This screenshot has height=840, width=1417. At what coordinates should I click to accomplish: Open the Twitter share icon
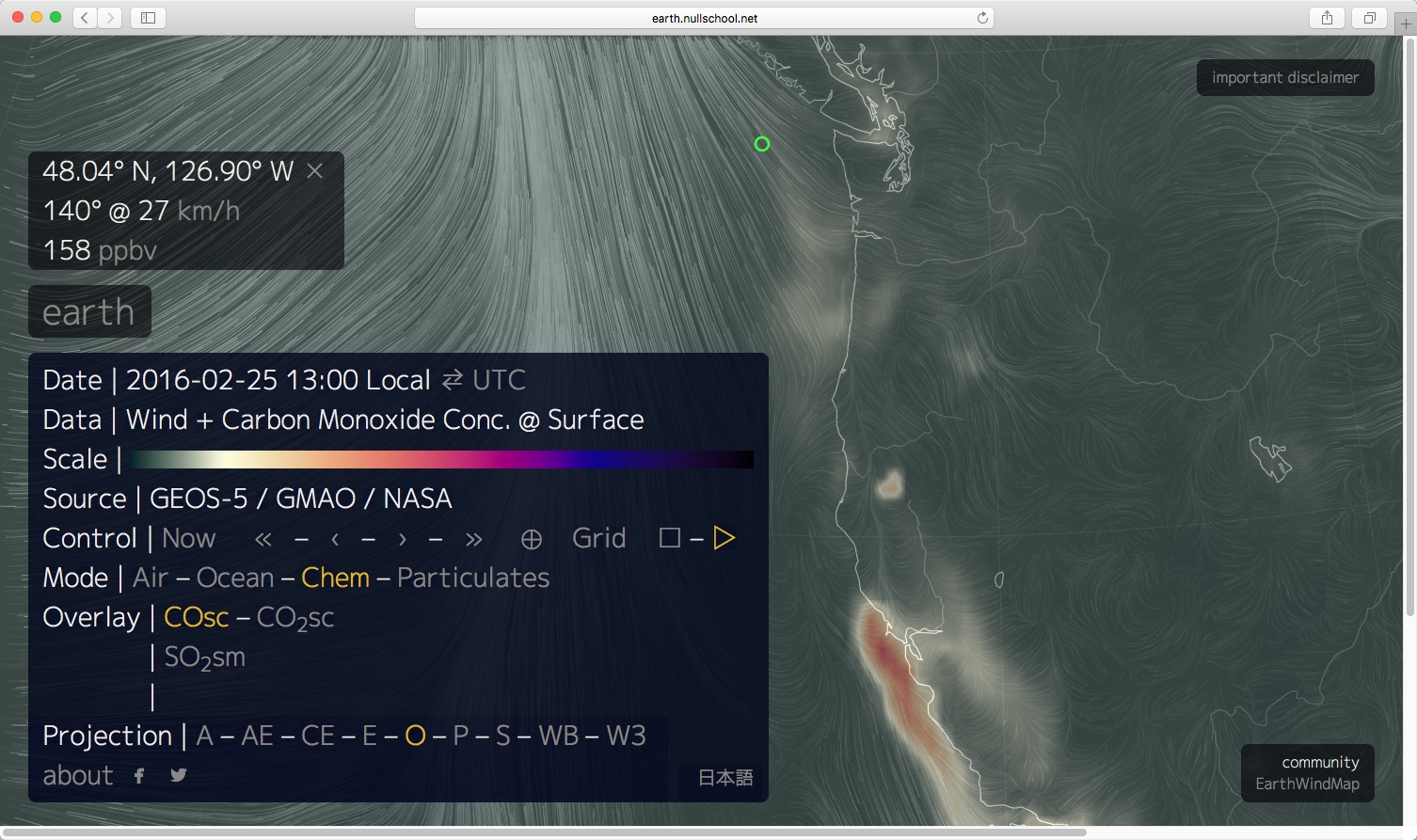178,776
